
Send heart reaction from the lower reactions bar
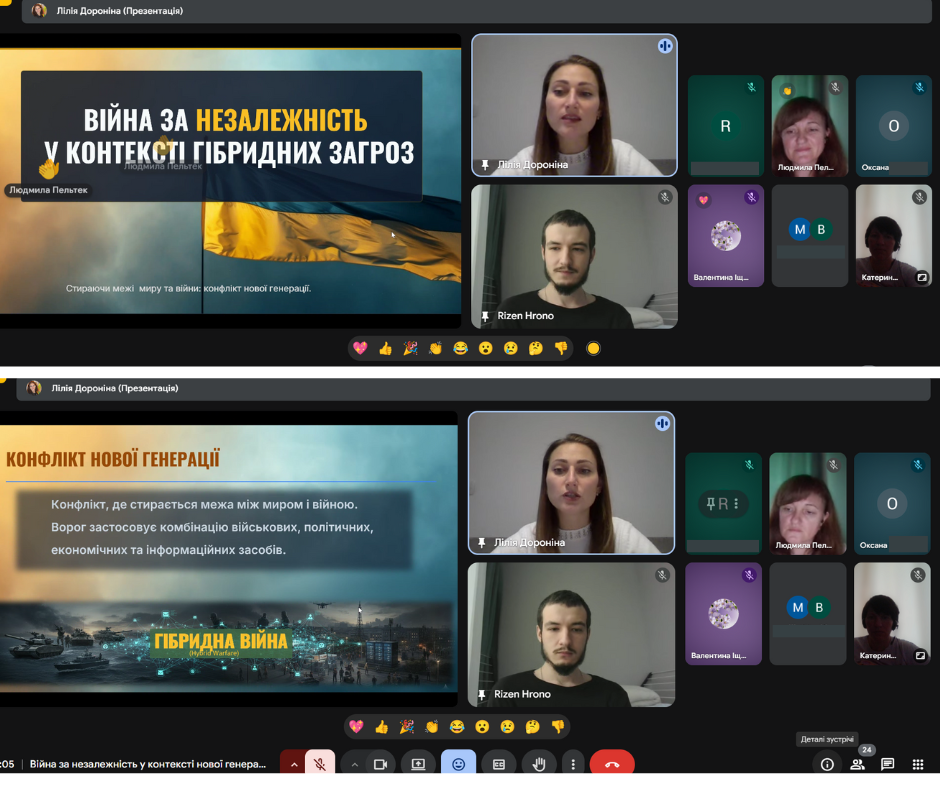click(x=357, y=727)
